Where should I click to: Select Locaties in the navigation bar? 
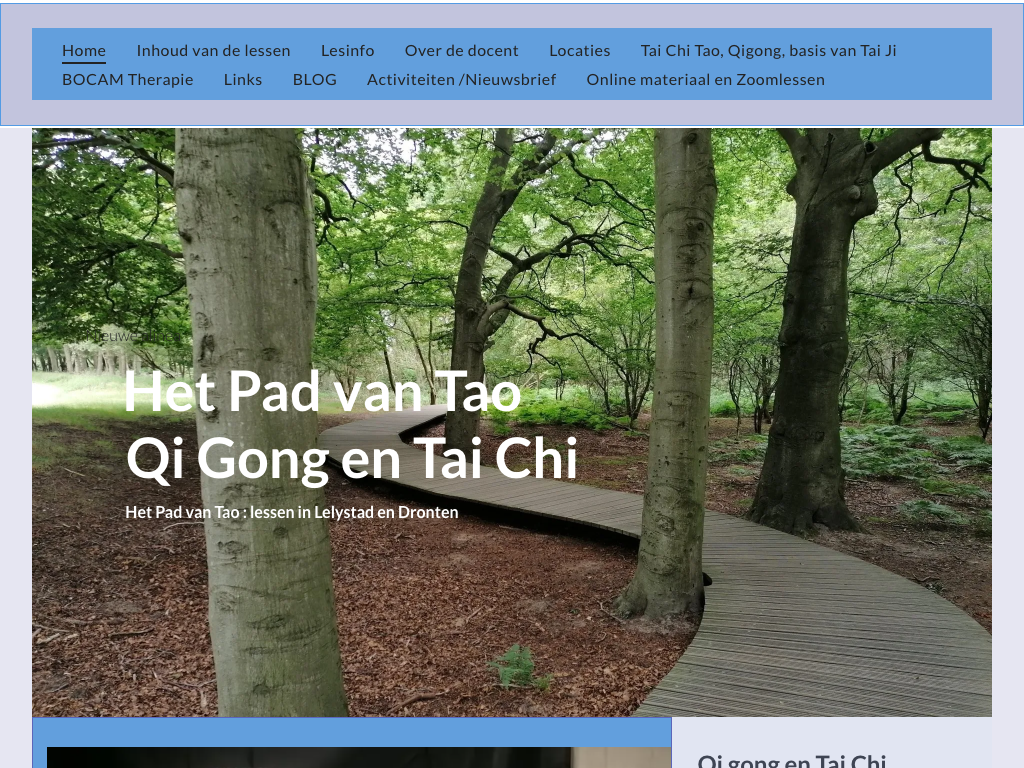tap(579, 50)
